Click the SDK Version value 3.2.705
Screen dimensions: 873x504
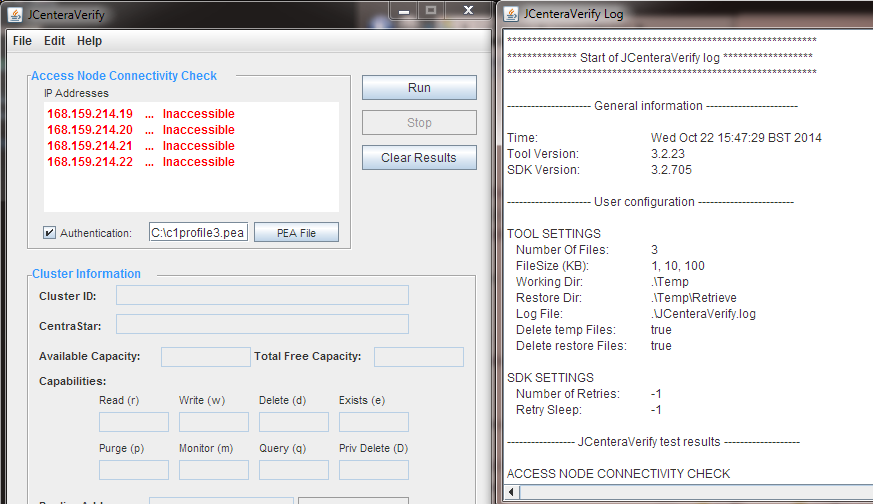tap(671, 170)
